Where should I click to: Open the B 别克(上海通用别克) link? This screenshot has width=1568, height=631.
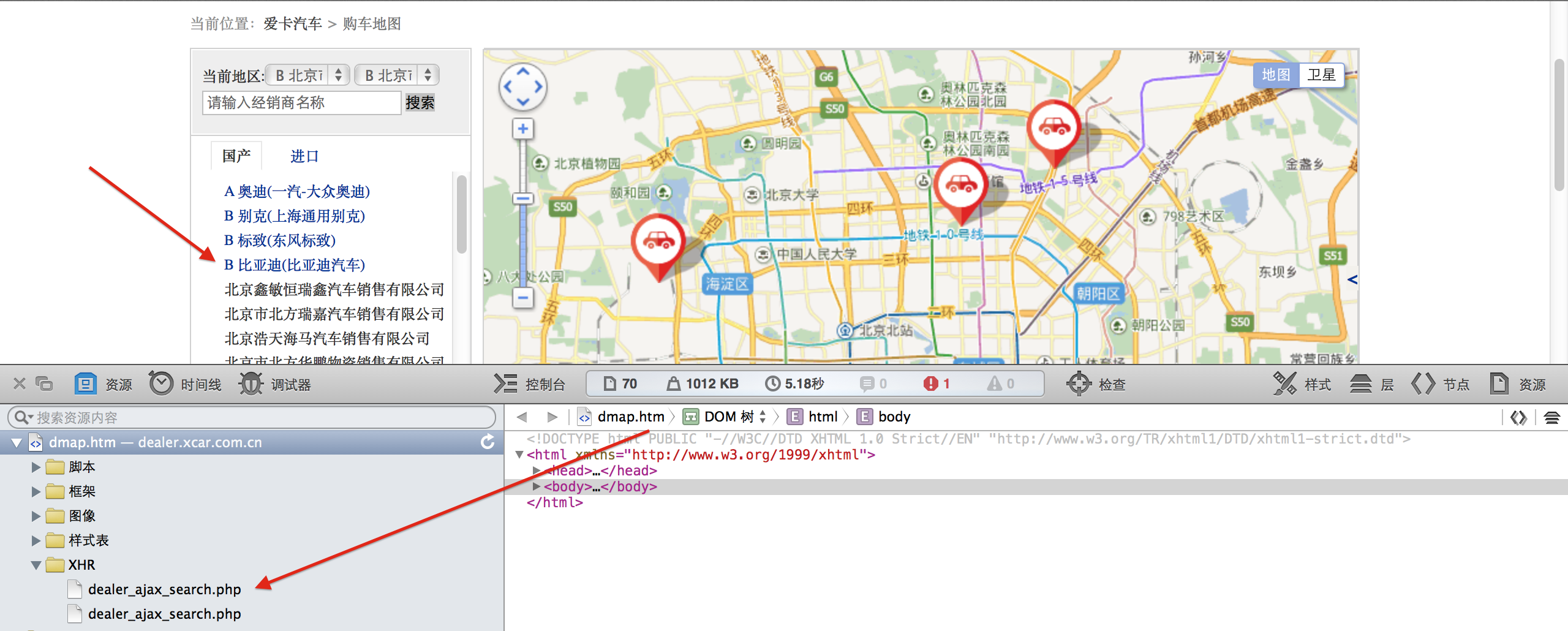295,216
